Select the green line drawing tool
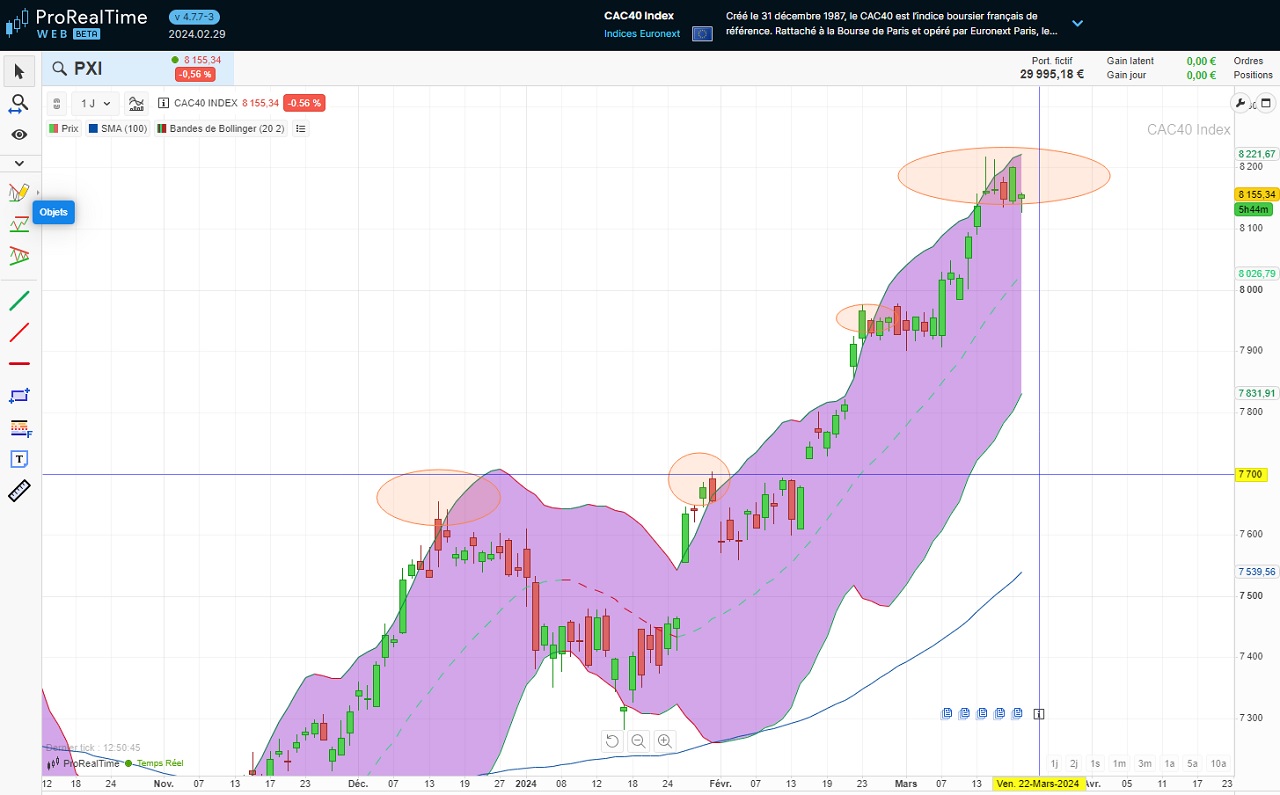The height and width of the screenshot is (795, 1280). tap(19, 300)
